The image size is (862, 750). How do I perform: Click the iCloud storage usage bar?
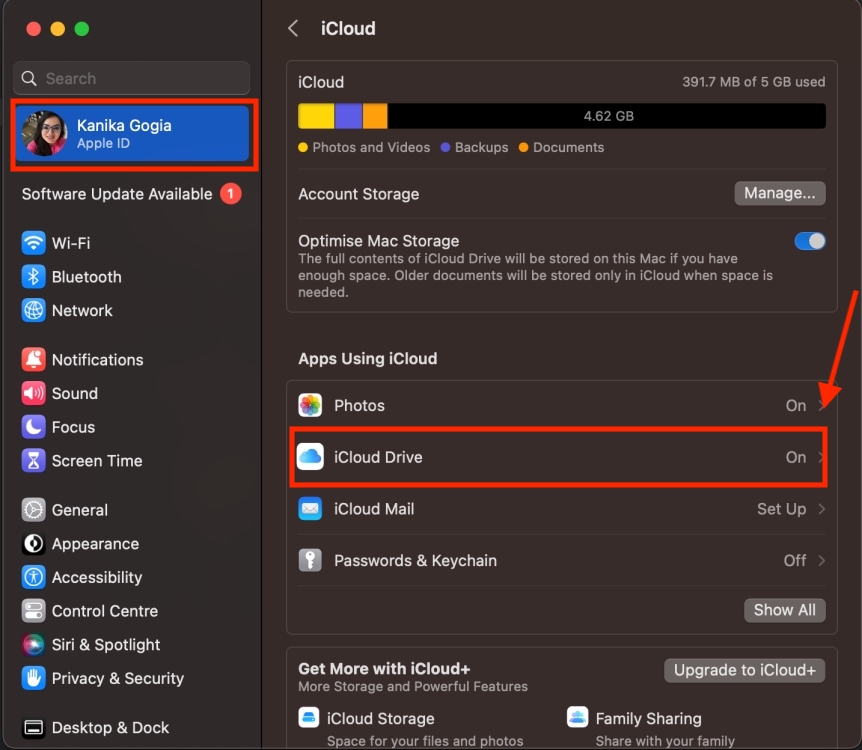tap(560, 115)
